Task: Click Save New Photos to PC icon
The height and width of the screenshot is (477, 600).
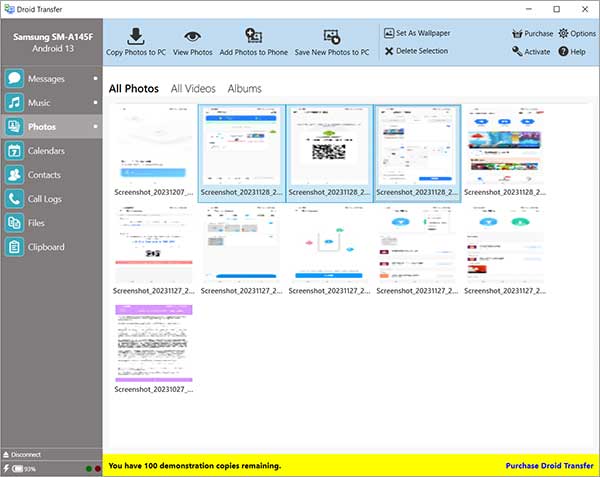Action: click(x=331, y=36)
